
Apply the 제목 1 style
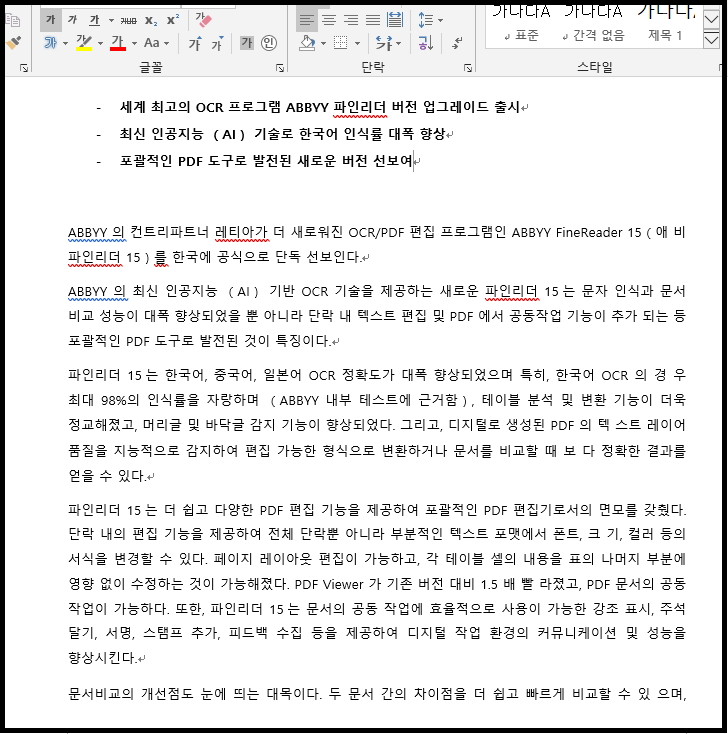click(665, 28)
